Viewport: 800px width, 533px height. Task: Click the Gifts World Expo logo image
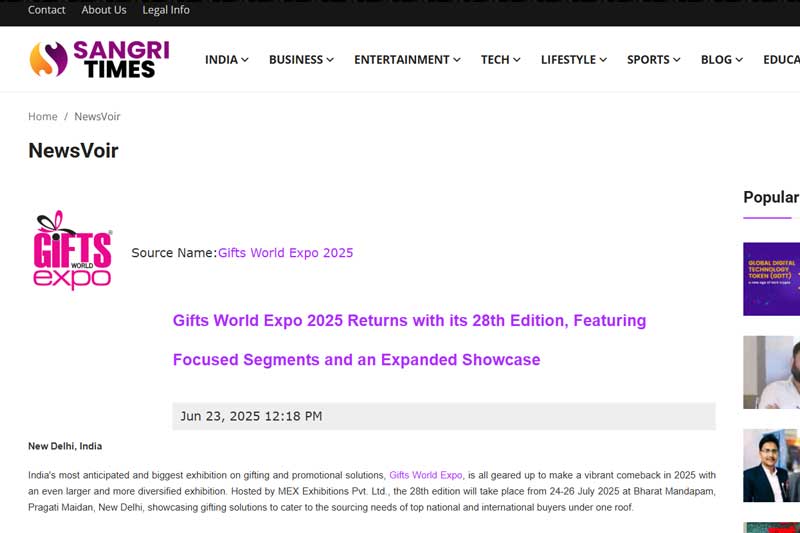(x=72, y=250)
